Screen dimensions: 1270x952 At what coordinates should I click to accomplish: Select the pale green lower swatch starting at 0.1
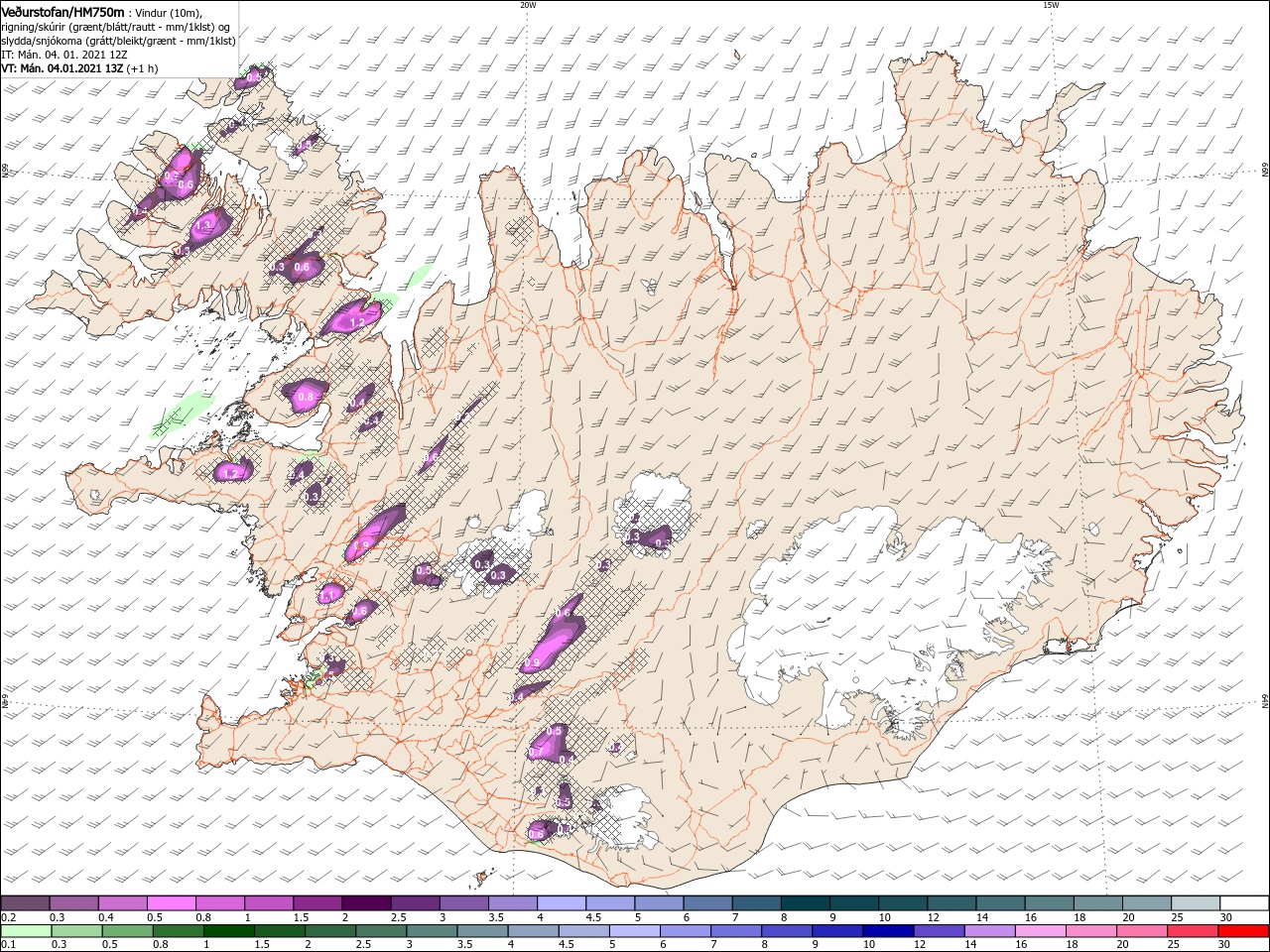[x=25, y=931]
